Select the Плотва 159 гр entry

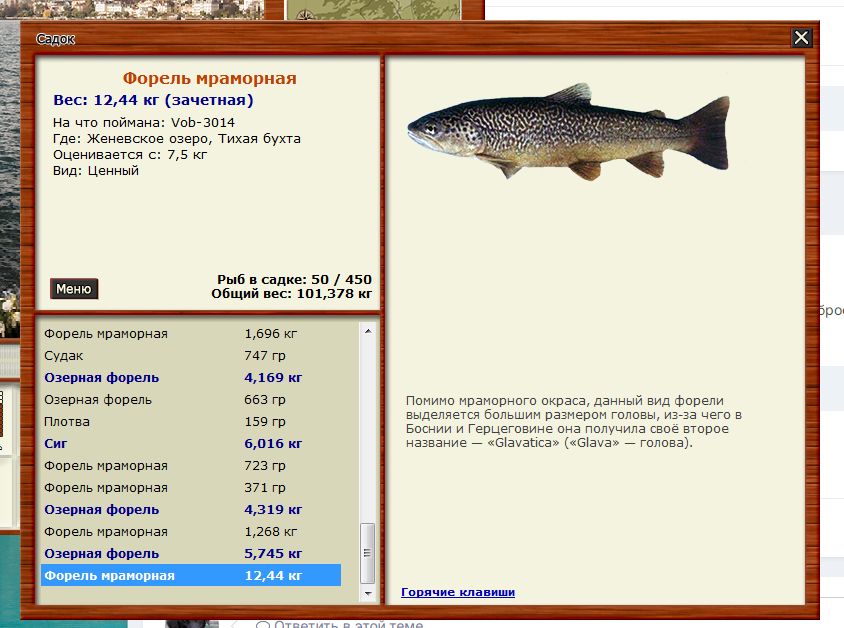click(190, 422)
